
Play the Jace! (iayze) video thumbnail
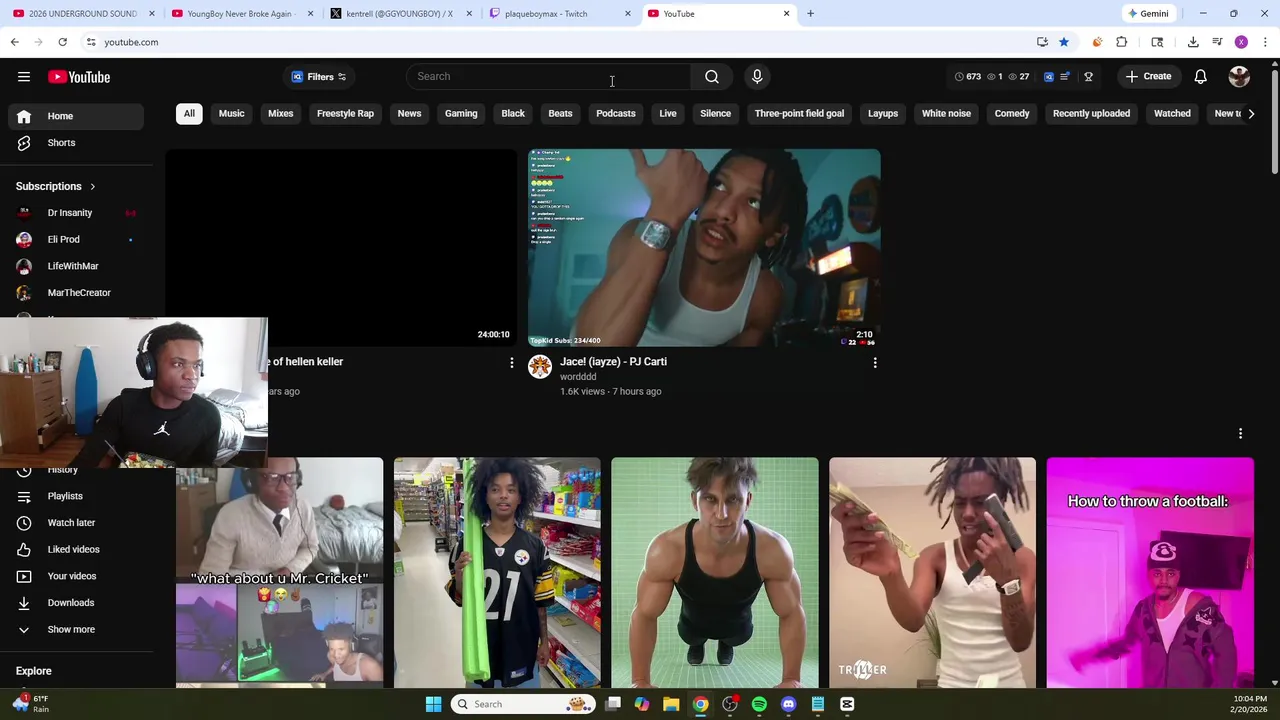[704, 248]
